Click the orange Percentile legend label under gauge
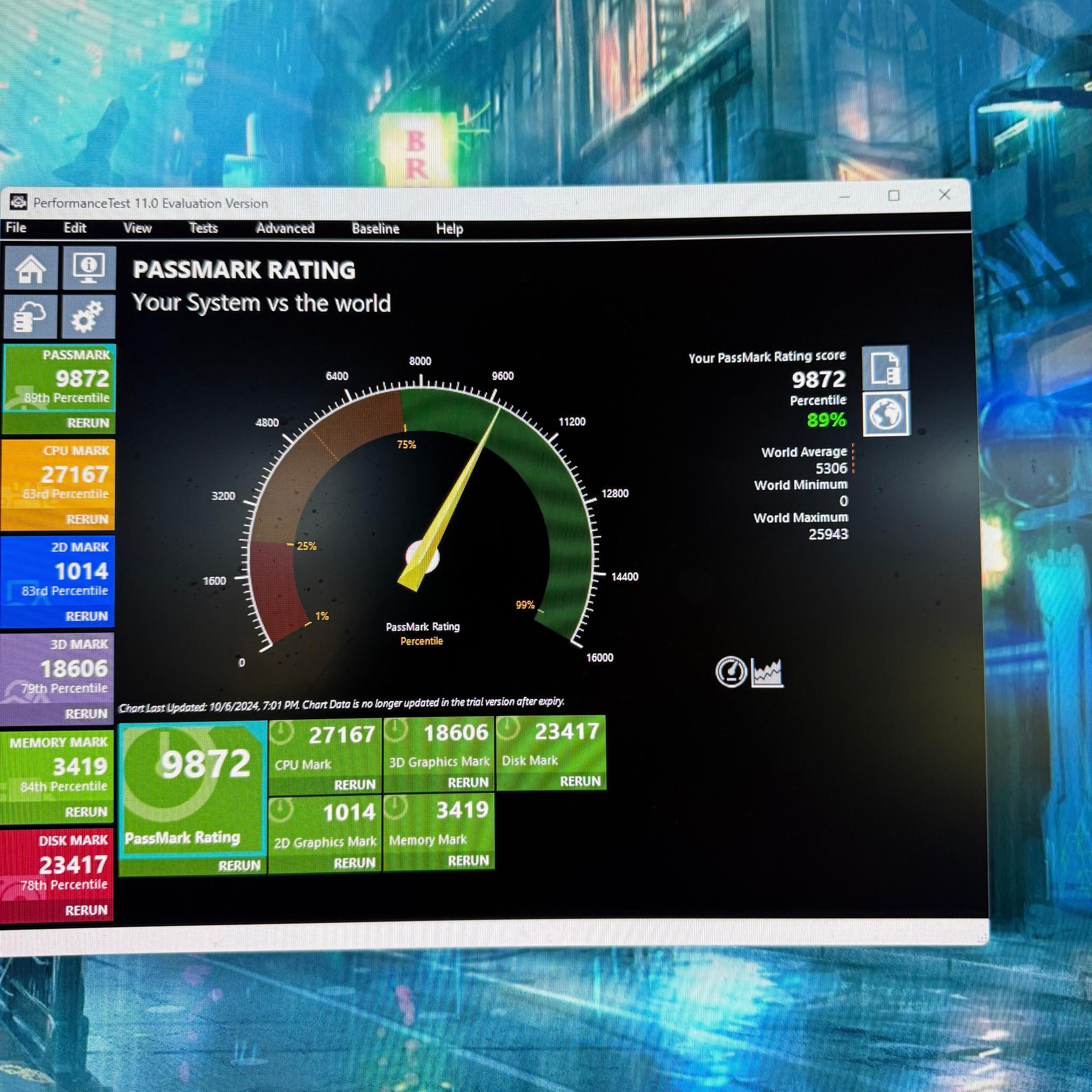1092x1092 pixels. [x=422, y=641]
